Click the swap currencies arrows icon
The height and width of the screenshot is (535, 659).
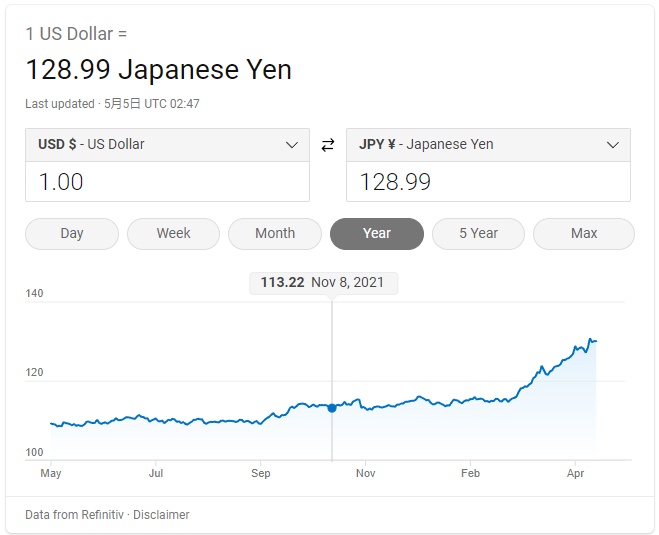328,145
